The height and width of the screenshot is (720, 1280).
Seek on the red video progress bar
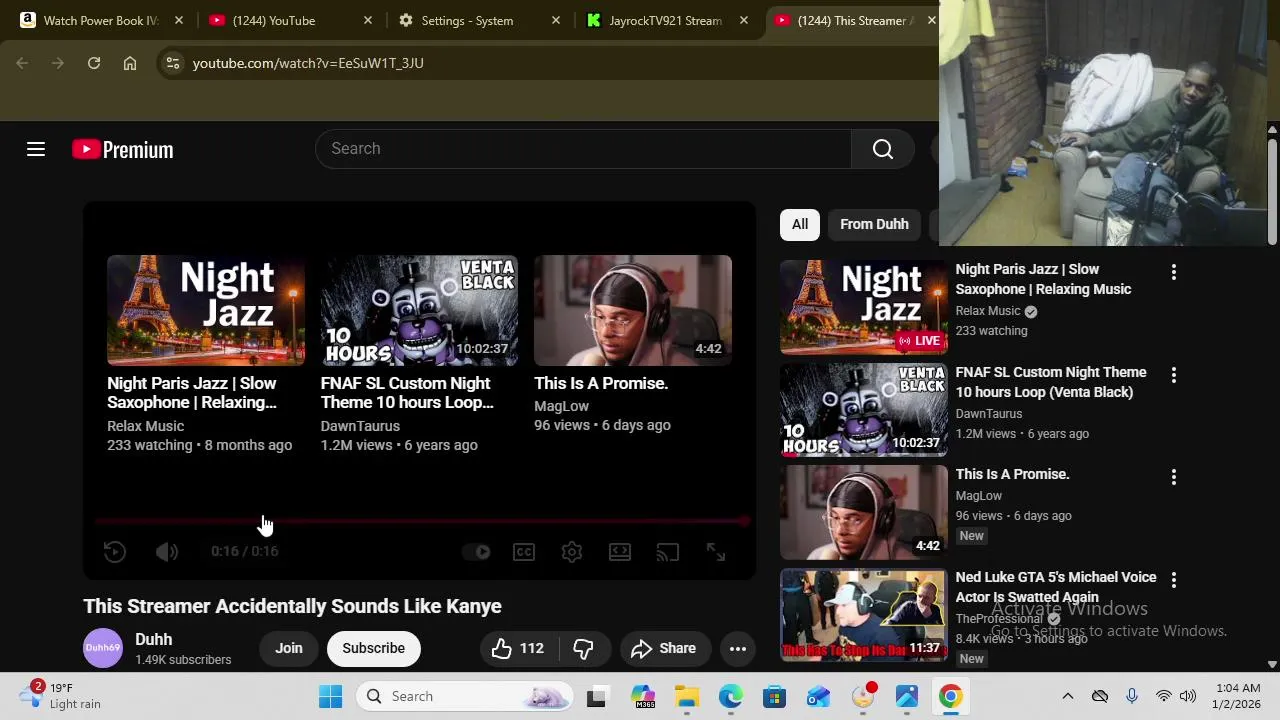click(x=421, y=521)
